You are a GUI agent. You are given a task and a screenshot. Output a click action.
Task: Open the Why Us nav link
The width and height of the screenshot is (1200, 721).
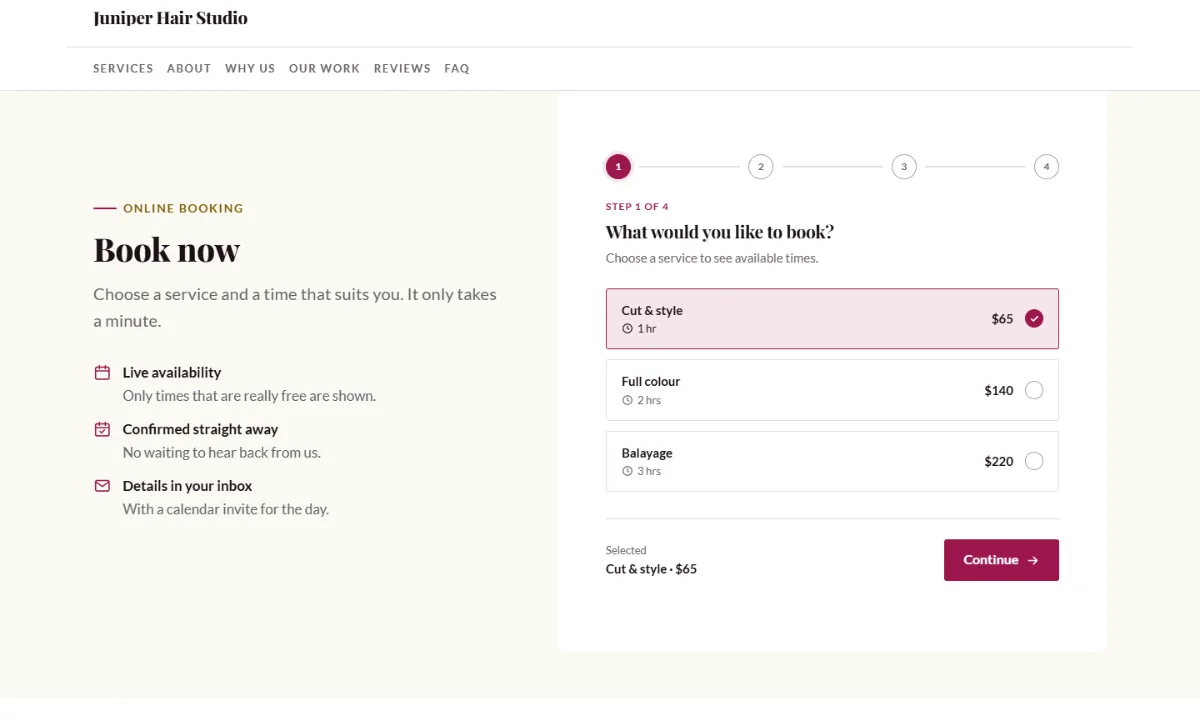tap(250, 69)
